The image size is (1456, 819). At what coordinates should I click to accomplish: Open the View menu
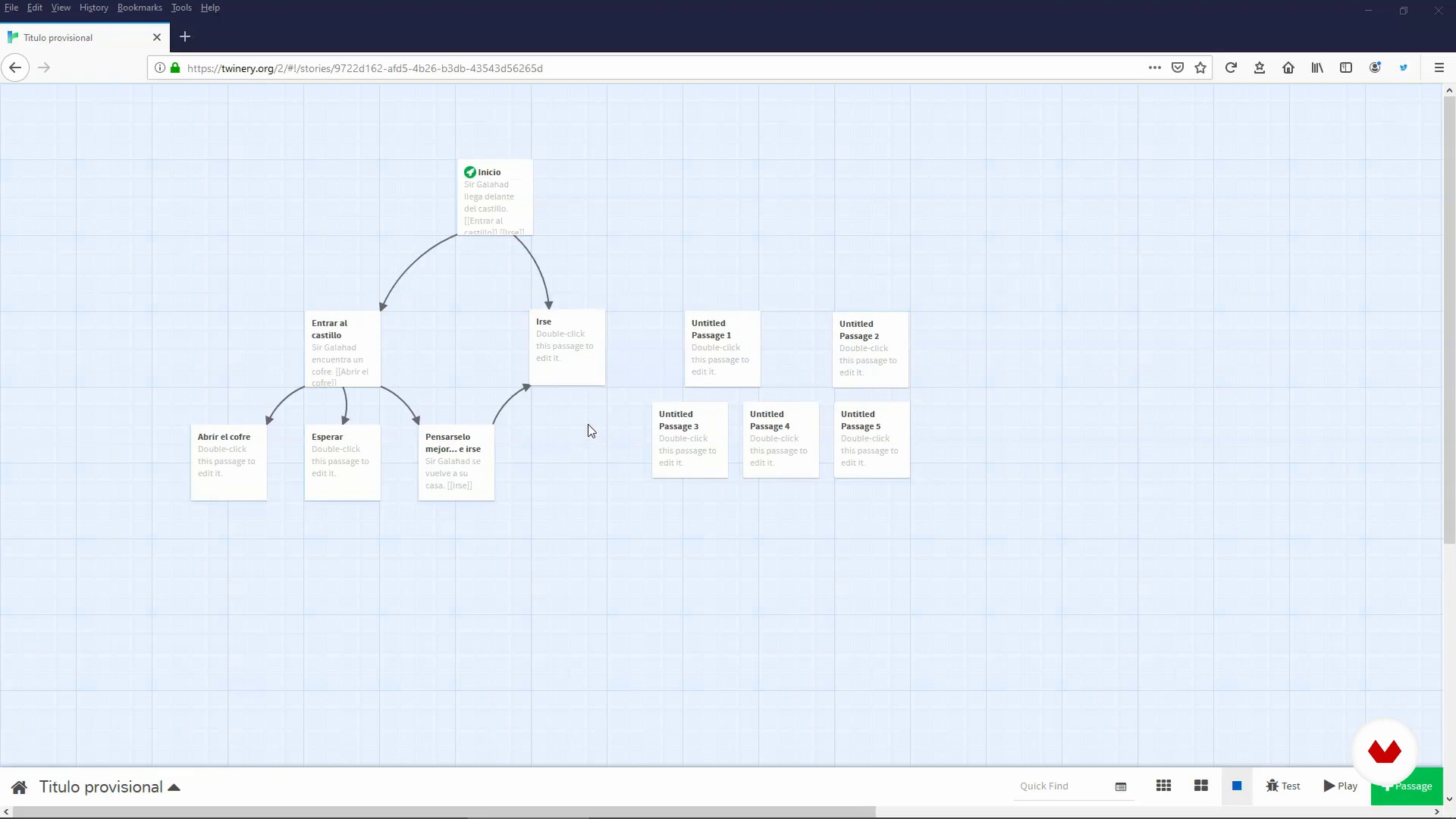[61, 8]
